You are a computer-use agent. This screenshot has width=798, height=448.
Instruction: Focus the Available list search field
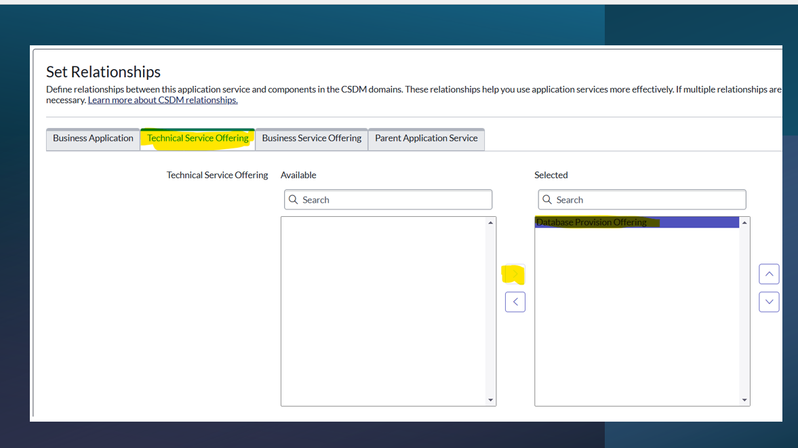click(395, 200)
